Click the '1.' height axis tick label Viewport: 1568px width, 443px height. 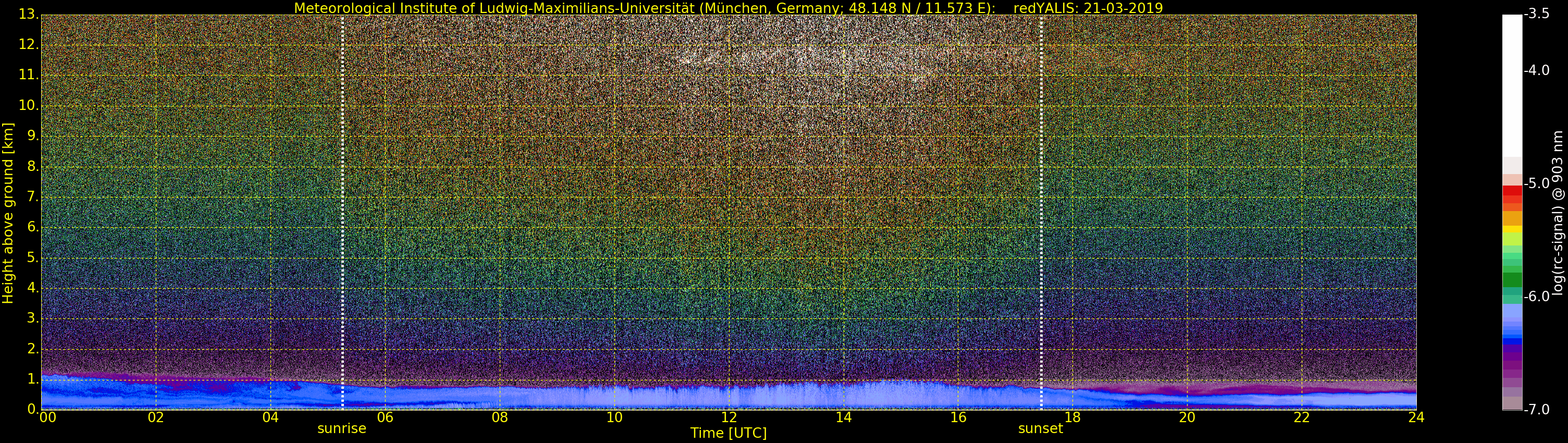[x=33, y=379]
